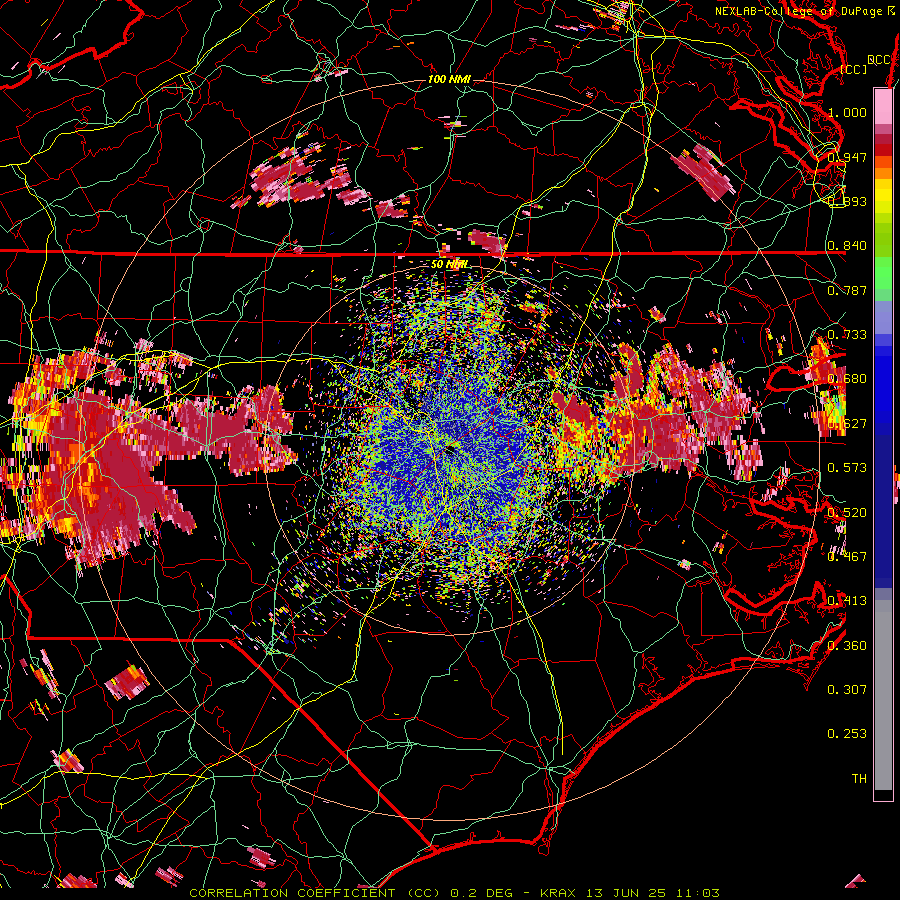The width and height of the screenshot is (900, 900).
Task: Select the 0.893 value on the color scale
Action: [x=847, y=201]
